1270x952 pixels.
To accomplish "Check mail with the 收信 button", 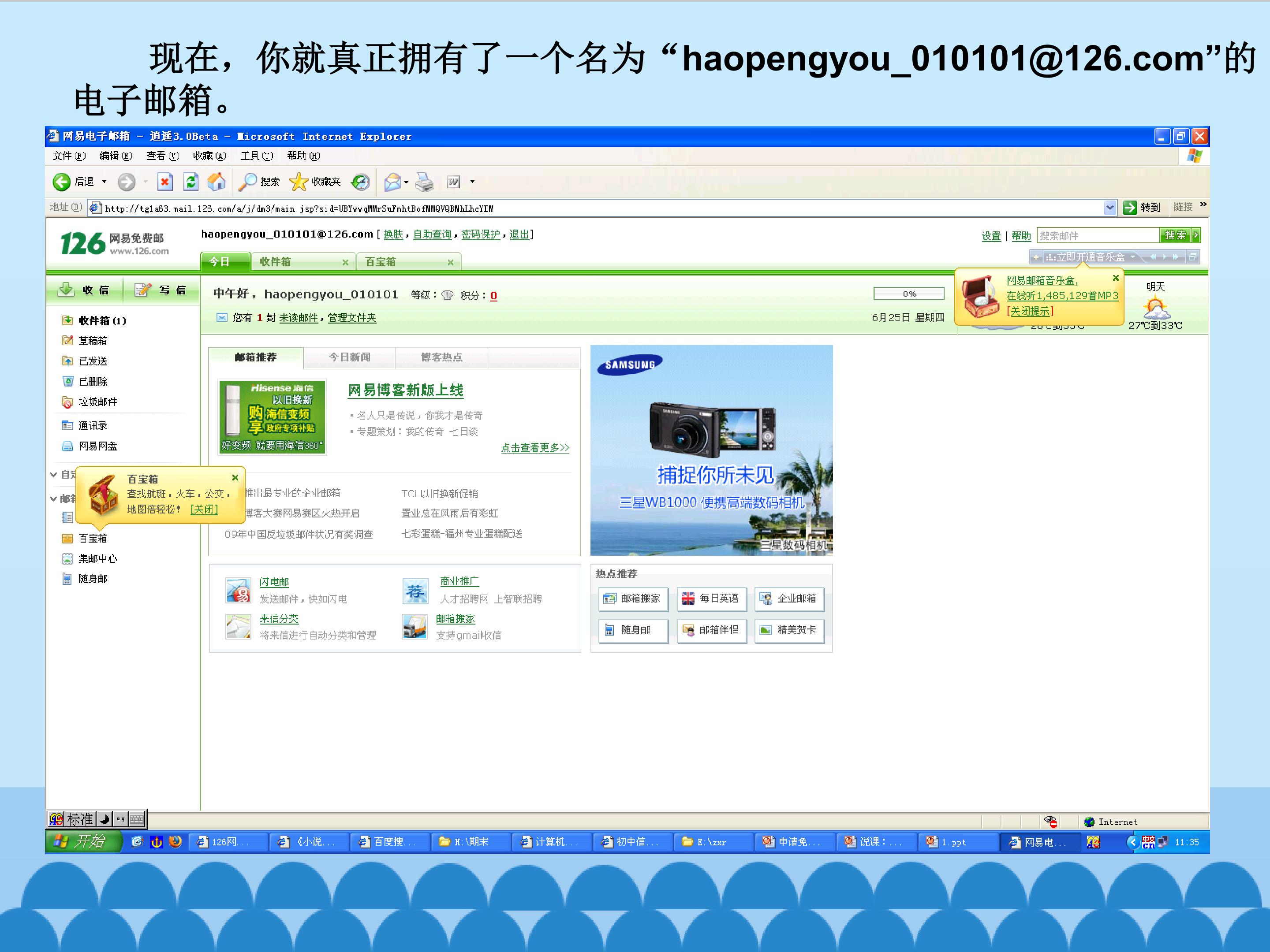I will click(x=84, y=290).
